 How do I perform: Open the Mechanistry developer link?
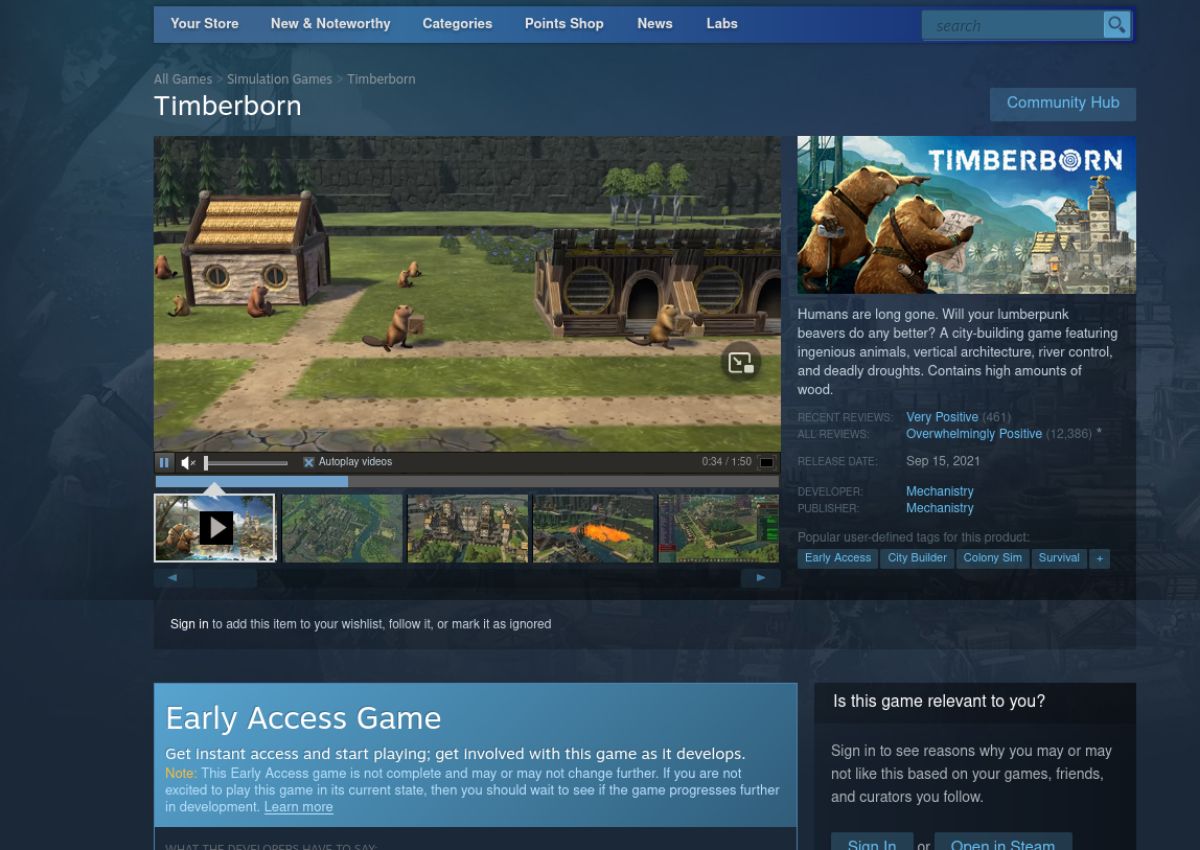(x=938, y=490)
